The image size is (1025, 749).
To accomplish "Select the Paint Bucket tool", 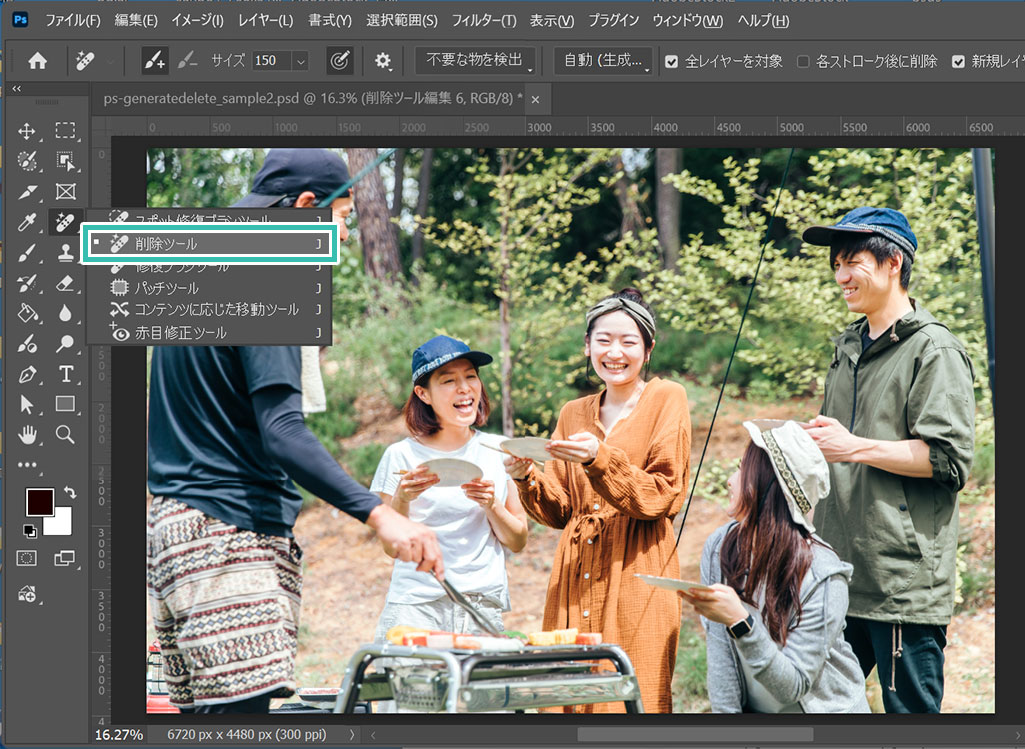I will (x=27, y=313).
